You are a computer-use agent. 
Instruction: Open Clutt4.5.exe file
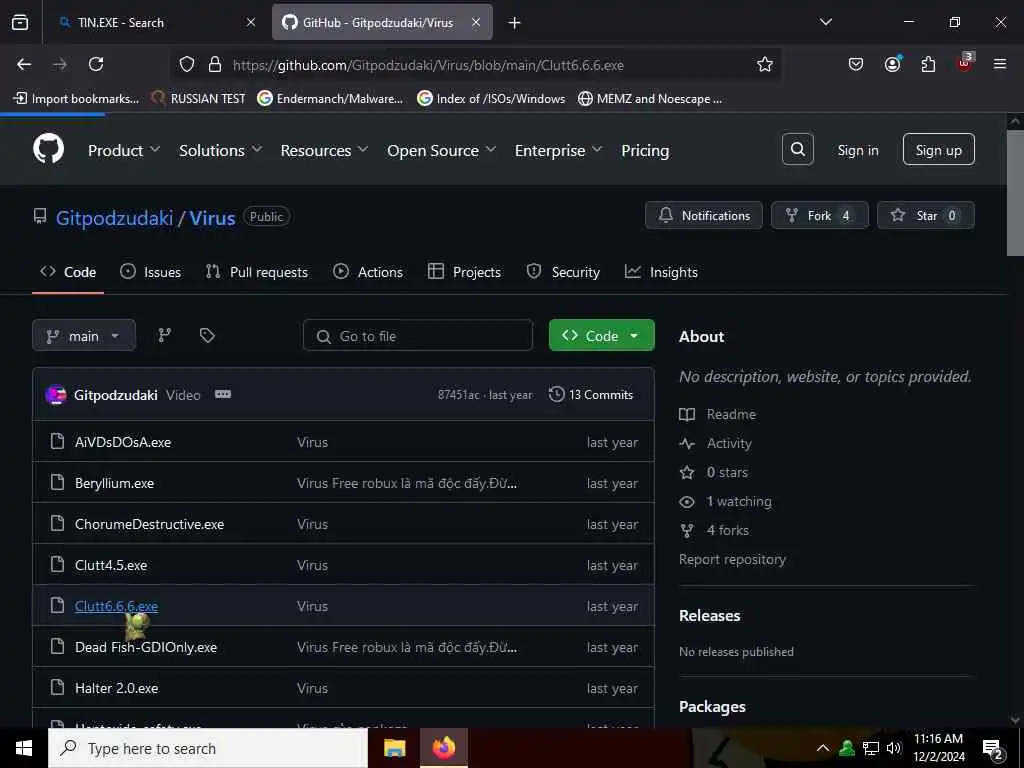coord(111,565)
